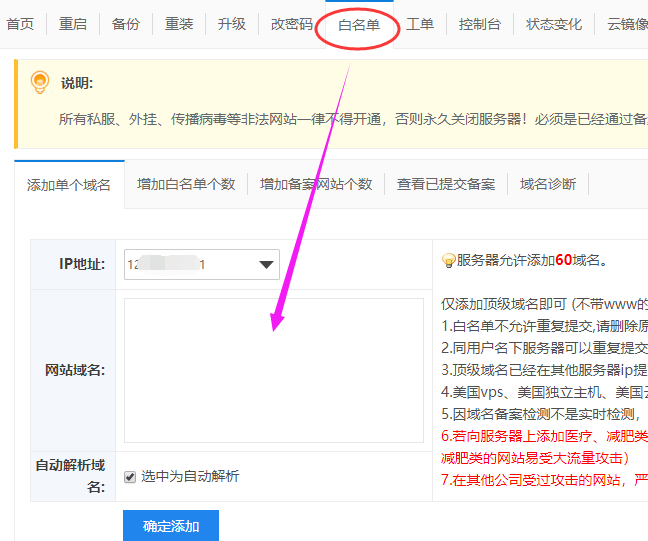Go to the 备份 menu
This screenshot has width=648, height=541.
pos(126,24)
